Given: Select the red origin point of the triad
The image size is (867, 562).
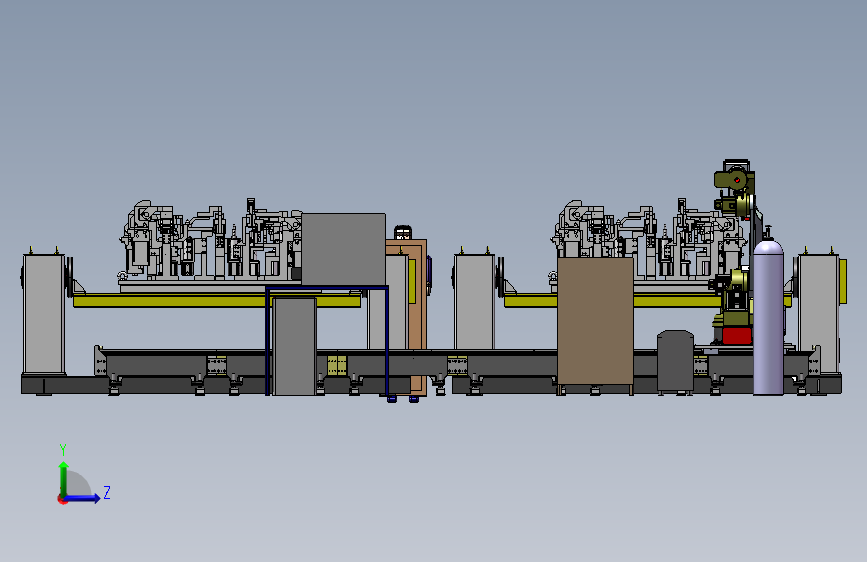Looking at the screenshot, I should 62,499.
